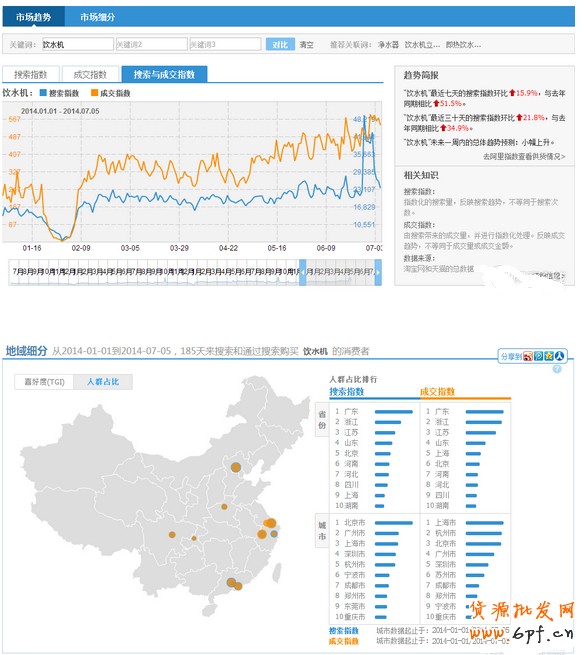Select recommended keyword 饮水机立...
584x655 pixels.
click(422, 44)
